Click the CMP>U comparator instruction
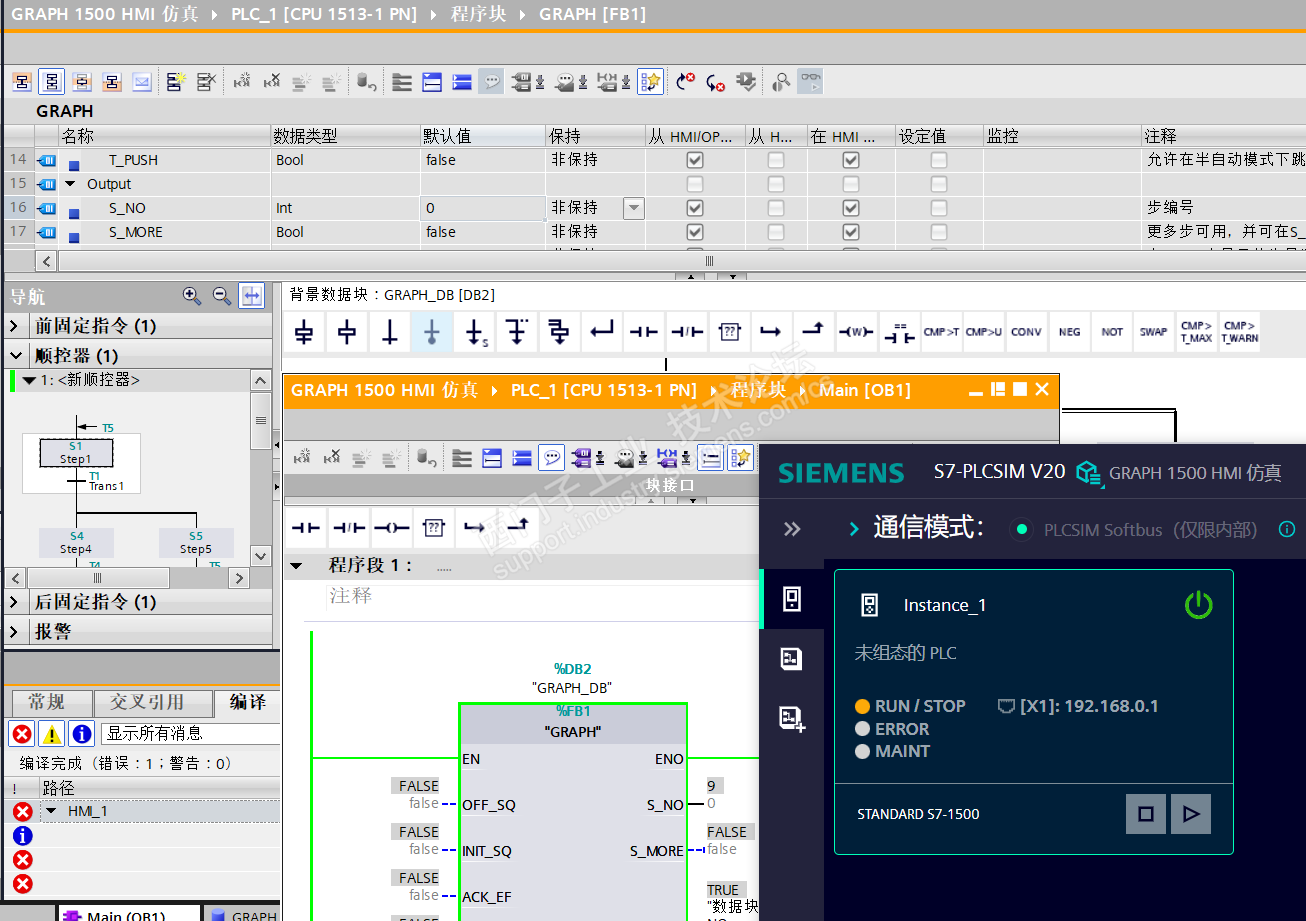1306x921 pixels. click(984, 332)
